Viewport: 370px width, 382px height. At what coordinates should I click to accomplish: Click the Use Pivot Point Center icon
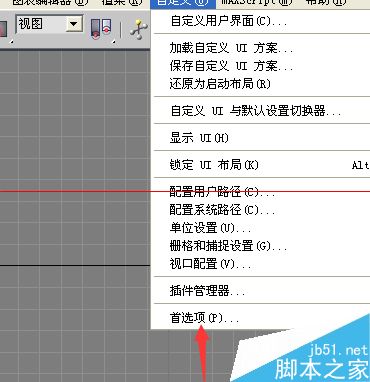pyautogui.click(x=101, y=29)
